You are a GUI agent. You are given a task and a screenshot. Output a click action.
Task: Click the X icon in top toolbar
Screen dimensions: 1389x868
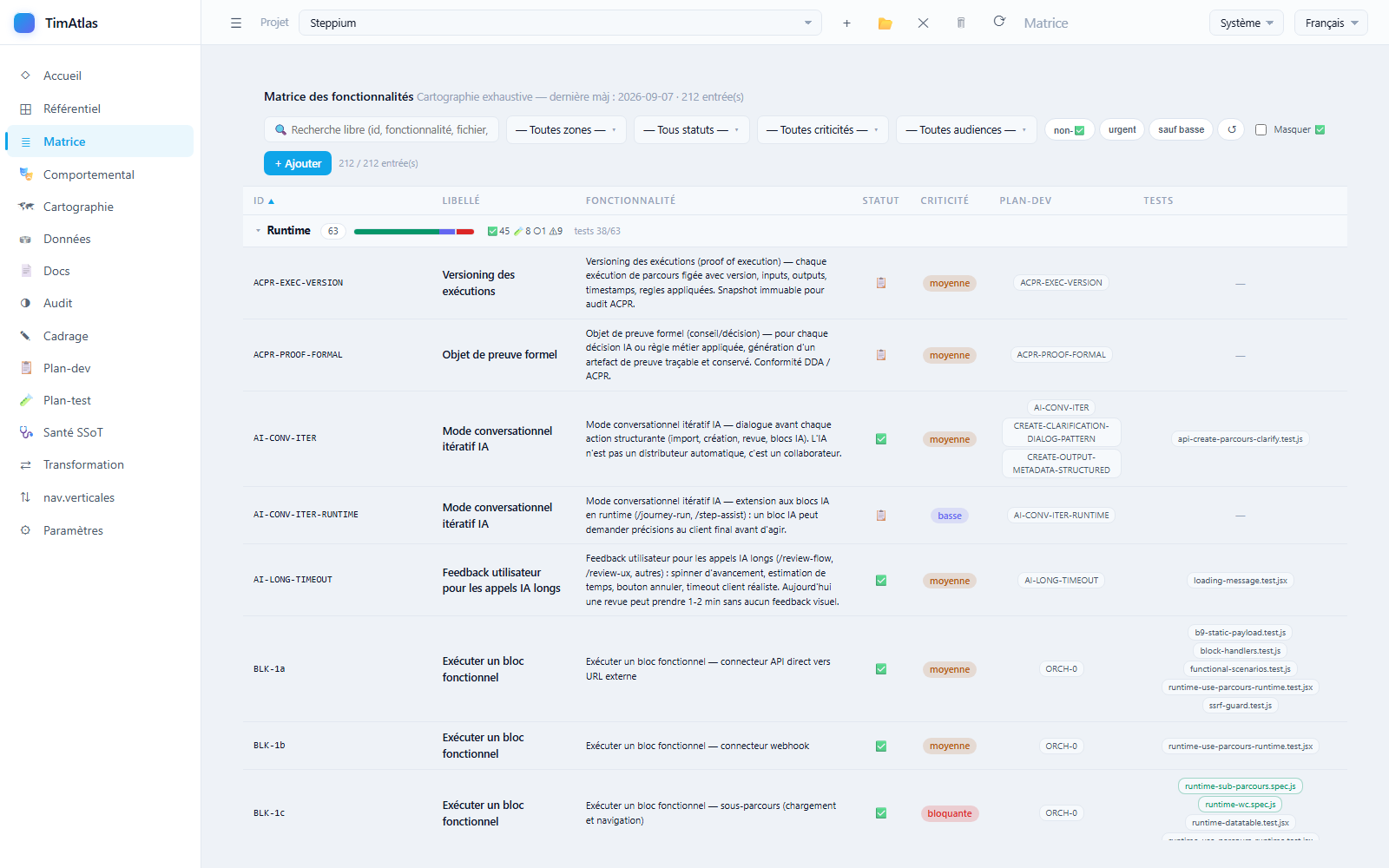point(923,23)
